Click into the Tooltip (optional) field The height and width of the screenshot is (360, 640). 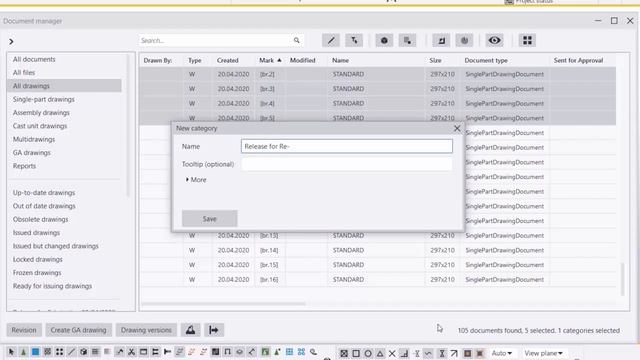[x=347, y=164]
